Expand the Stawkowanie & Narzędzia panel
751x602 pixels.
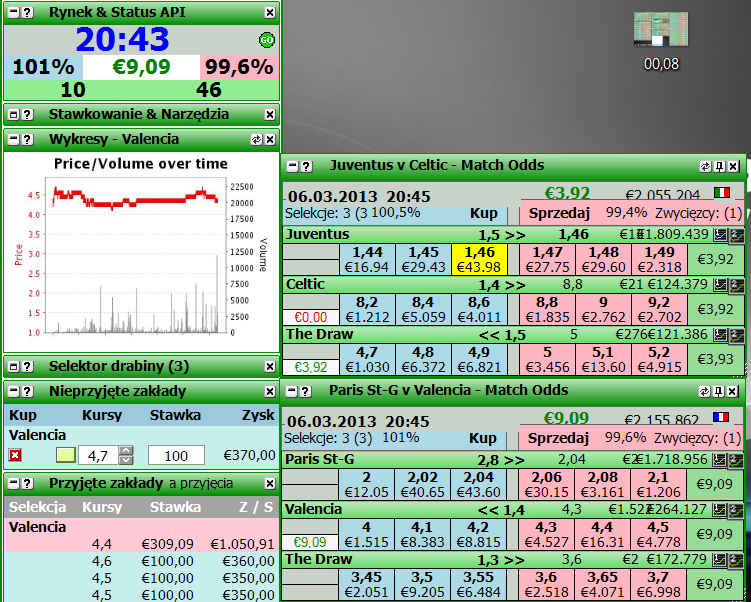[x=14, y=114]
